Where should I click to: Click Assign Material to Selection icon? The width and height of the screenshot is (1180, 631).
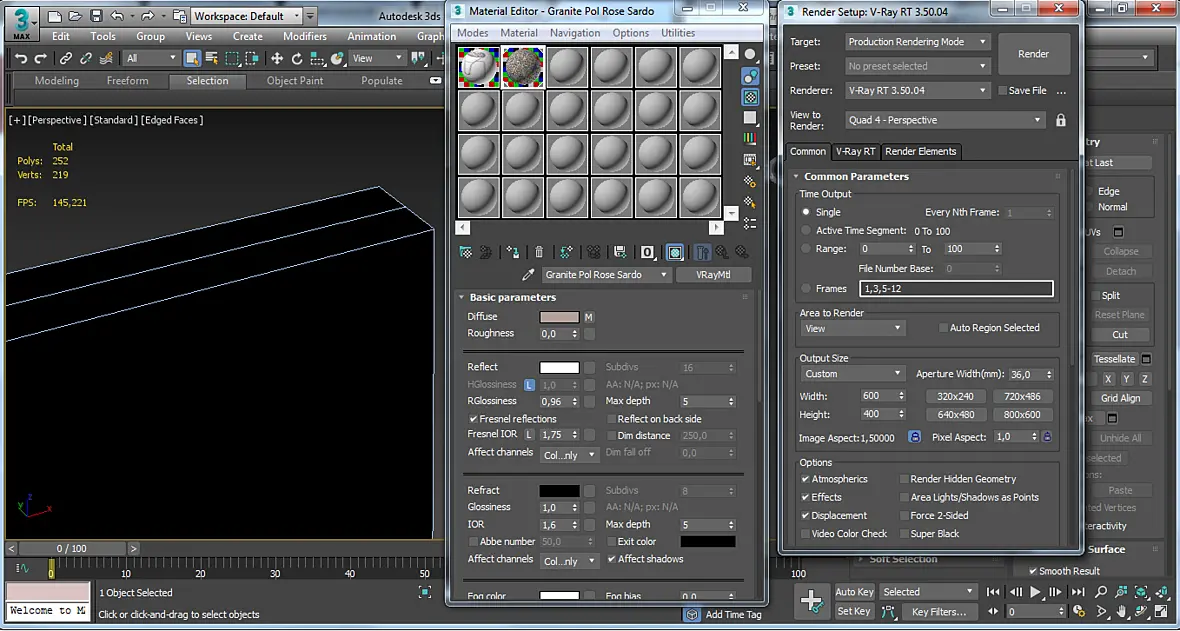pyautogui.click(x=512, y=252)
